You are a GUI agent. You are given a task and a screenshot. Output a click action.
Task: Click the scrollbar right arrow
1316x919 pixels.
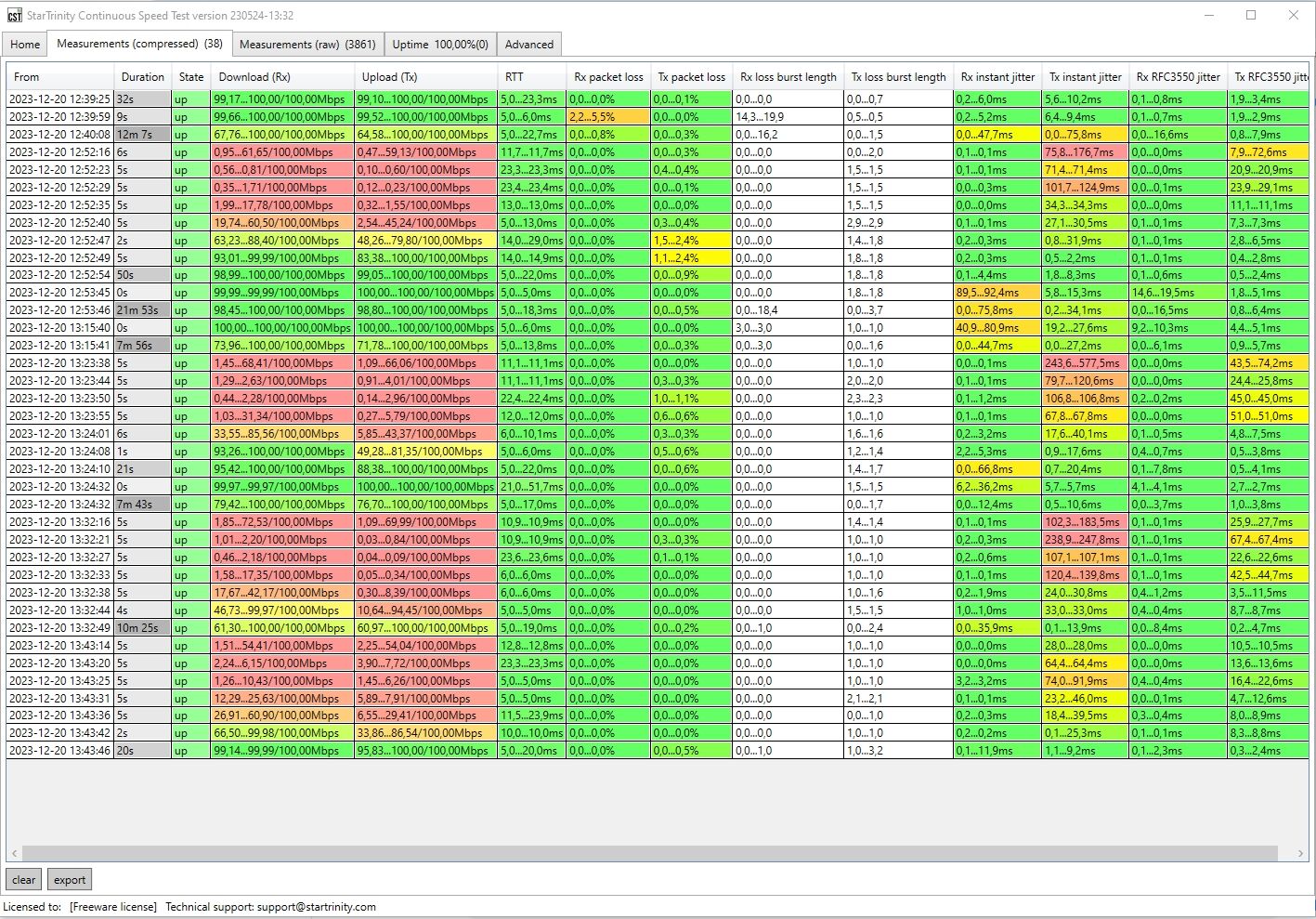click(x=1301, y=853)
